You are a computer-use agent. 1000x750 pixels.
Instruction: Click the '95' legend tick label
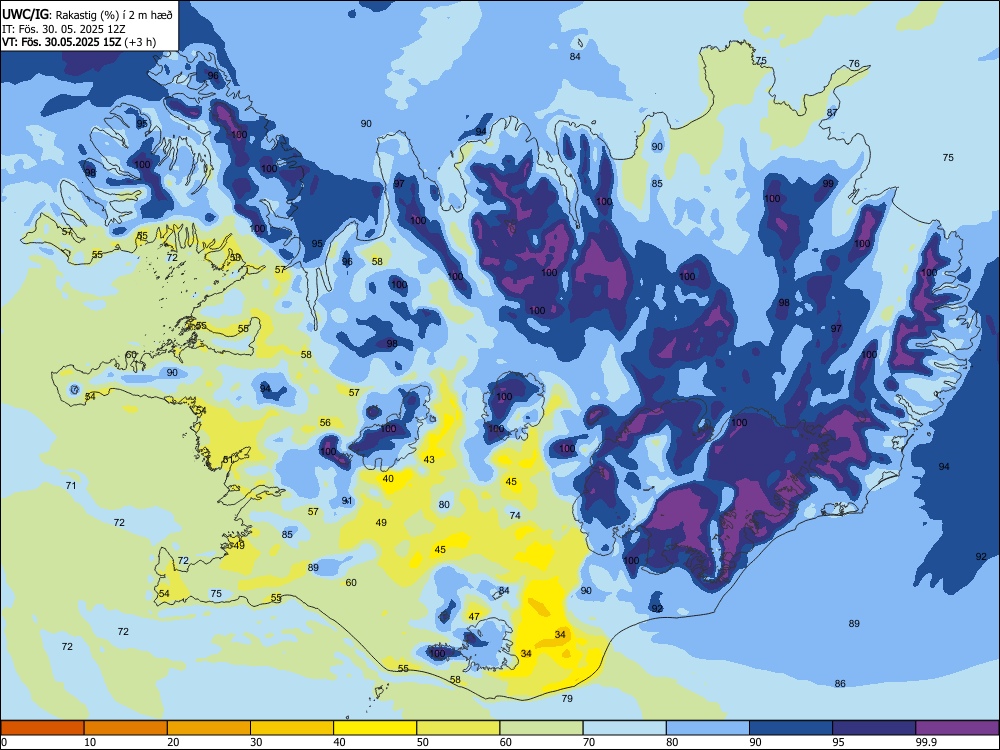[x=839, y=742]
